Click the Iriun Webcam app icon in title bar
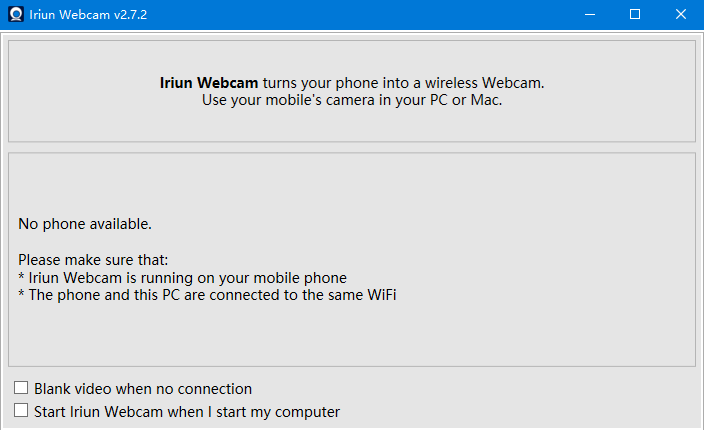This screenshot has width=704, height=430. [16, 14]
